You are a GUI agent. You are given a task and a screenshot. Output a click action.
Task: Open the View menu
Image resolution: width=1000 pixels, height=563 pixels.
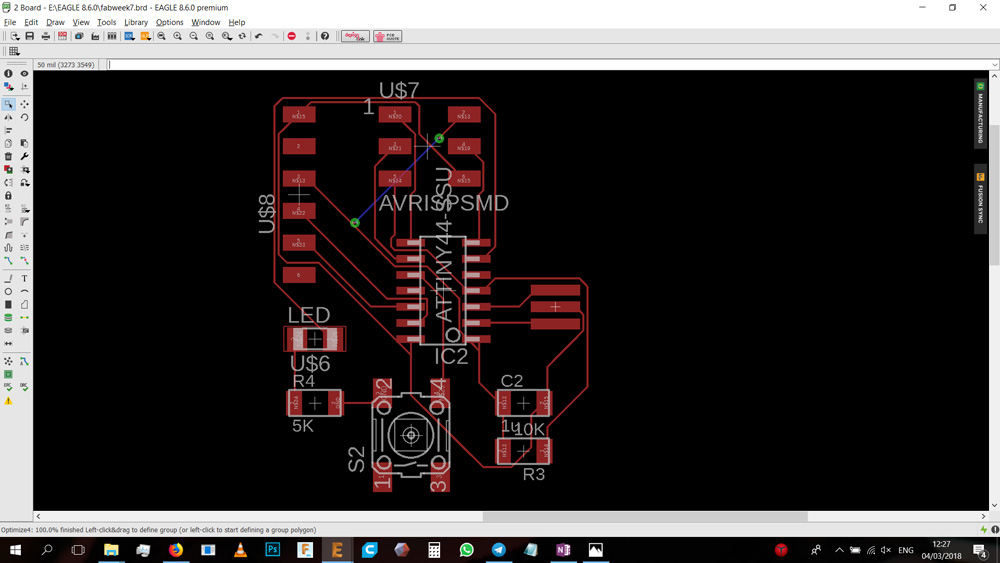click(81, 22)
